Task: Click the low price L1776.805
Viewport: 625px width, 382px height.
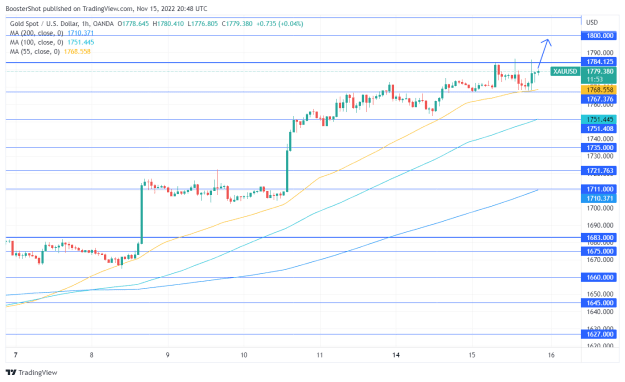Action: pos(203,24)
